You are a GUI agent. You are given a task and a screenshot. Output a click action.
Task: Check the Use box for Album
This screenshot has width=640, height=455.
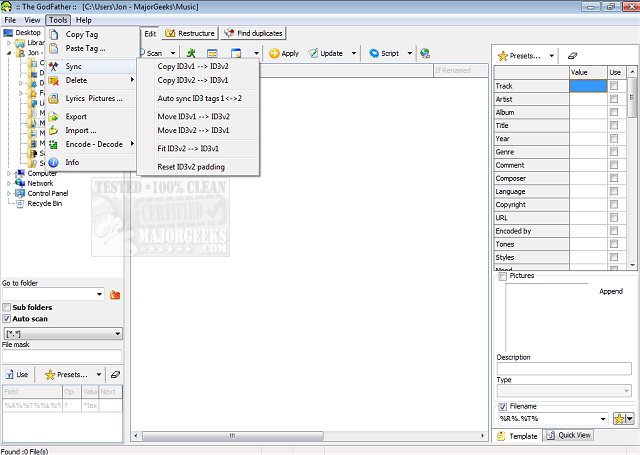(613, 112)
